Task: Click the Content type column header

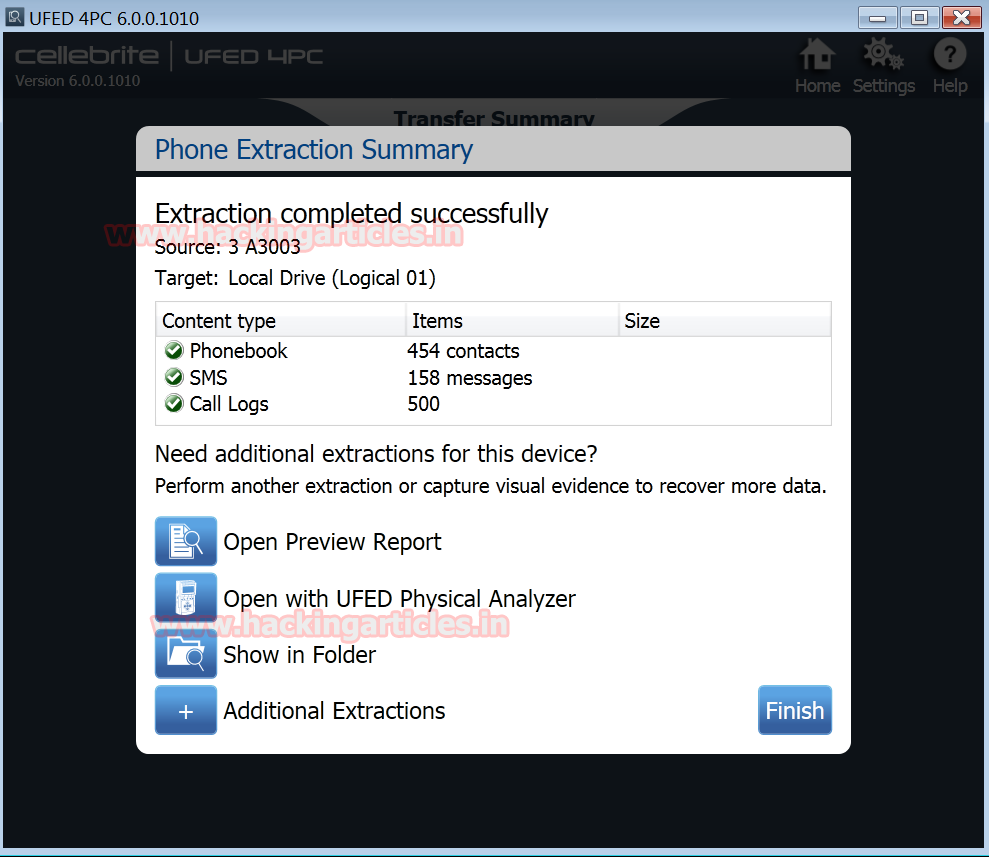Action: (281, 320)
